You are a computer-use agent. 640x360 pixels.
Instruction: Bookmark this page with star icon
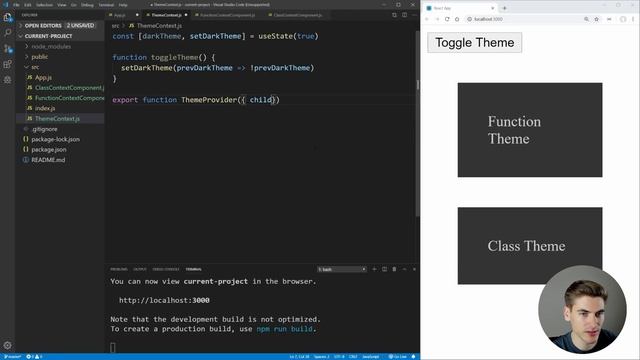tap(596, 19)
